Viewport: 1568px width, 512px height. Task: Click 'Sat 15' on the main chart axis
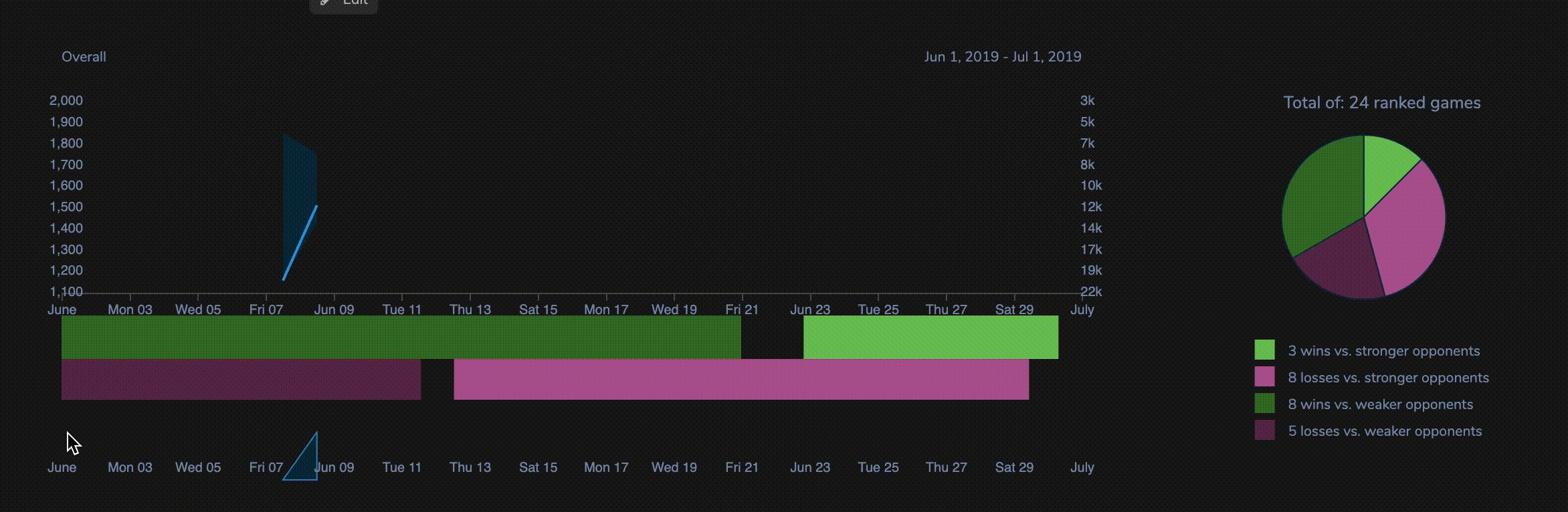point(538,309)
